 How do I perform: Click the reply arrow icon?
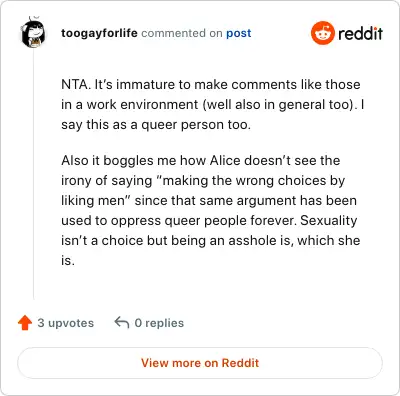click(x=122, y=322)
